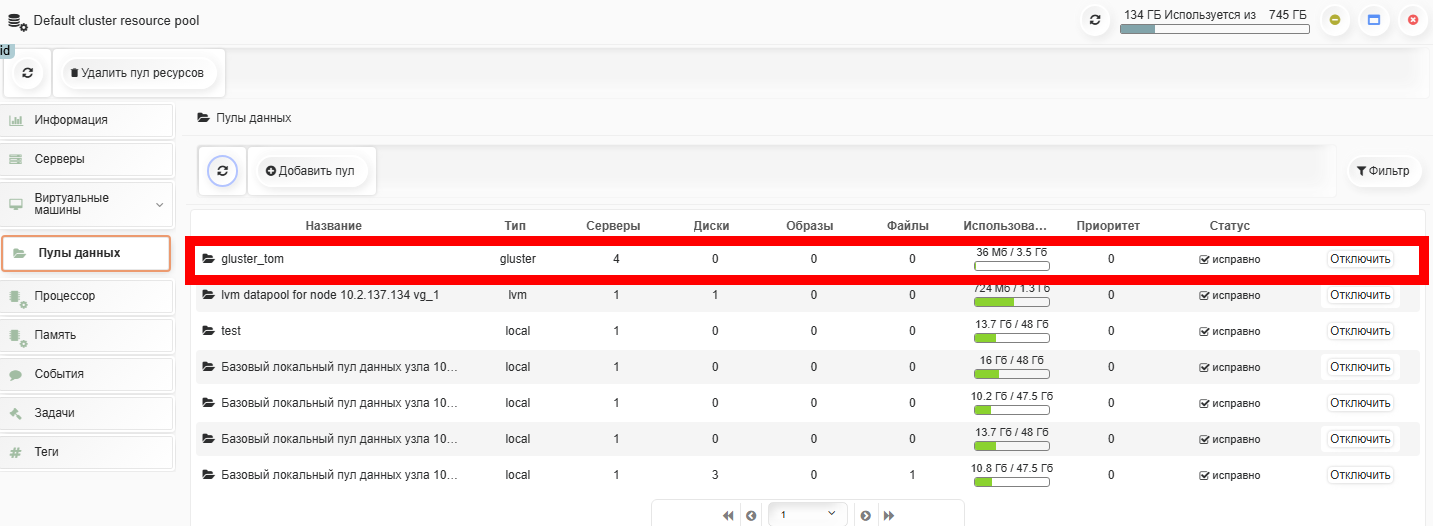
Task: Click the lvm datapool folder icon
Action: [209, 295]
